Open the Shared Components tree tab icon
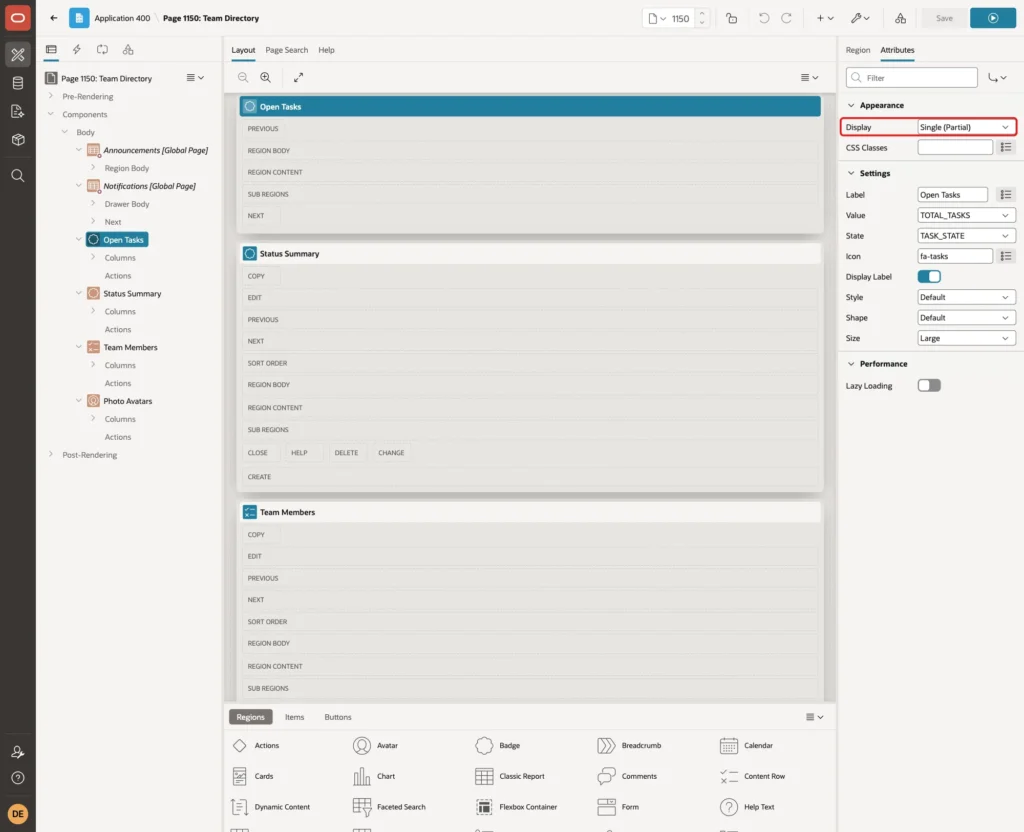Viewport: 1024px width, 832px height. [128, 50]
